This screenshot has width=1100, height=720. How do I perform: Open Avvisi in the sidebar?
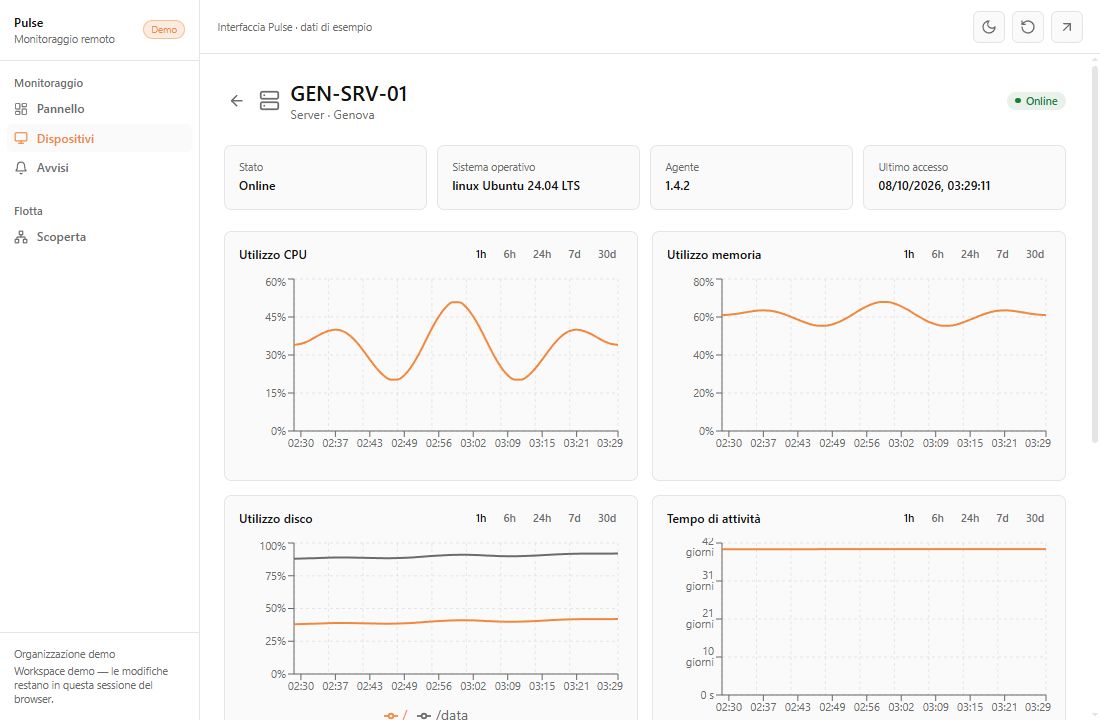[x=99, y=168]
